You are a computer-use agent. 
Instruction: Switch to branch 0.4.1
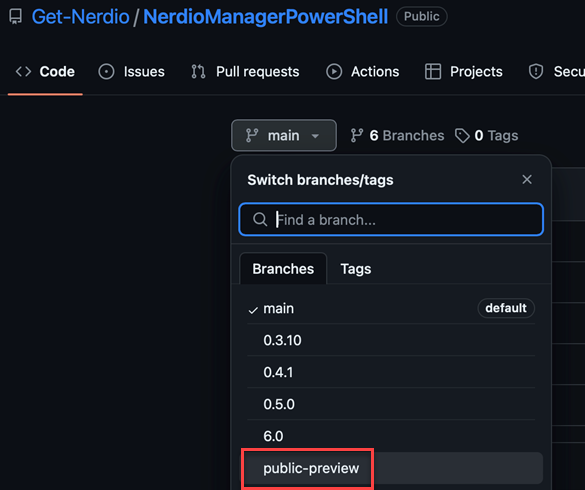pos(391,372)
